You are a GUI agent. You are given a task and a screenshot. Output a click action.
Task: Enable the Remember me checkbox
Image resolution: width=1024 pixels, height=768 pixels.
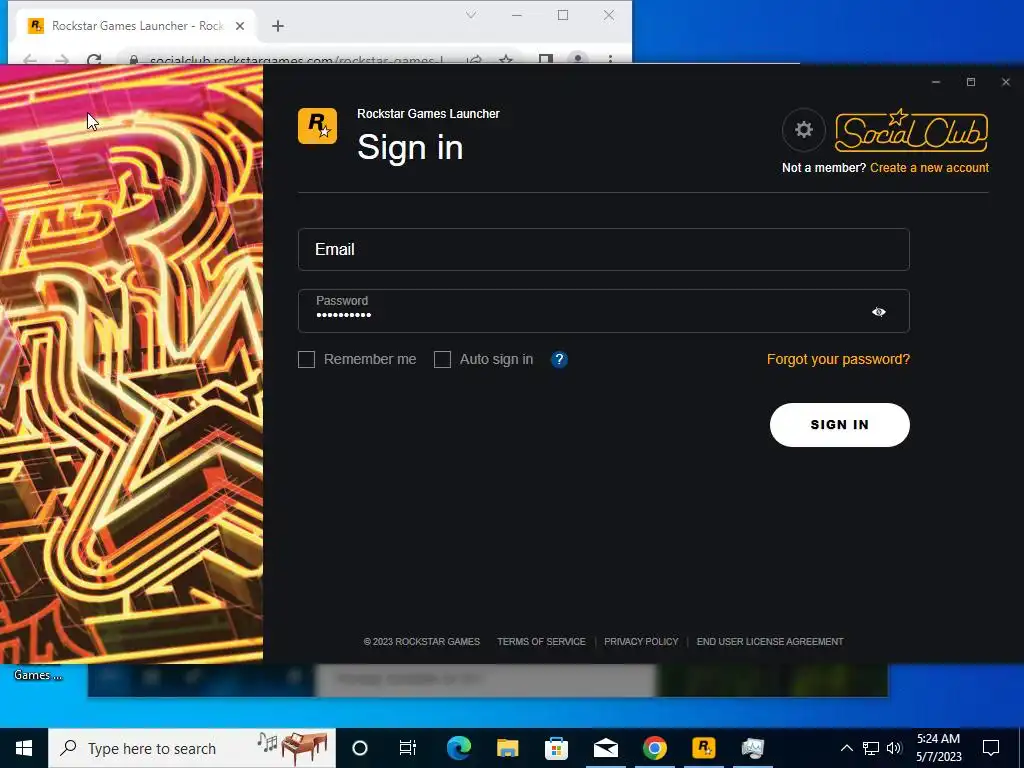306,359
